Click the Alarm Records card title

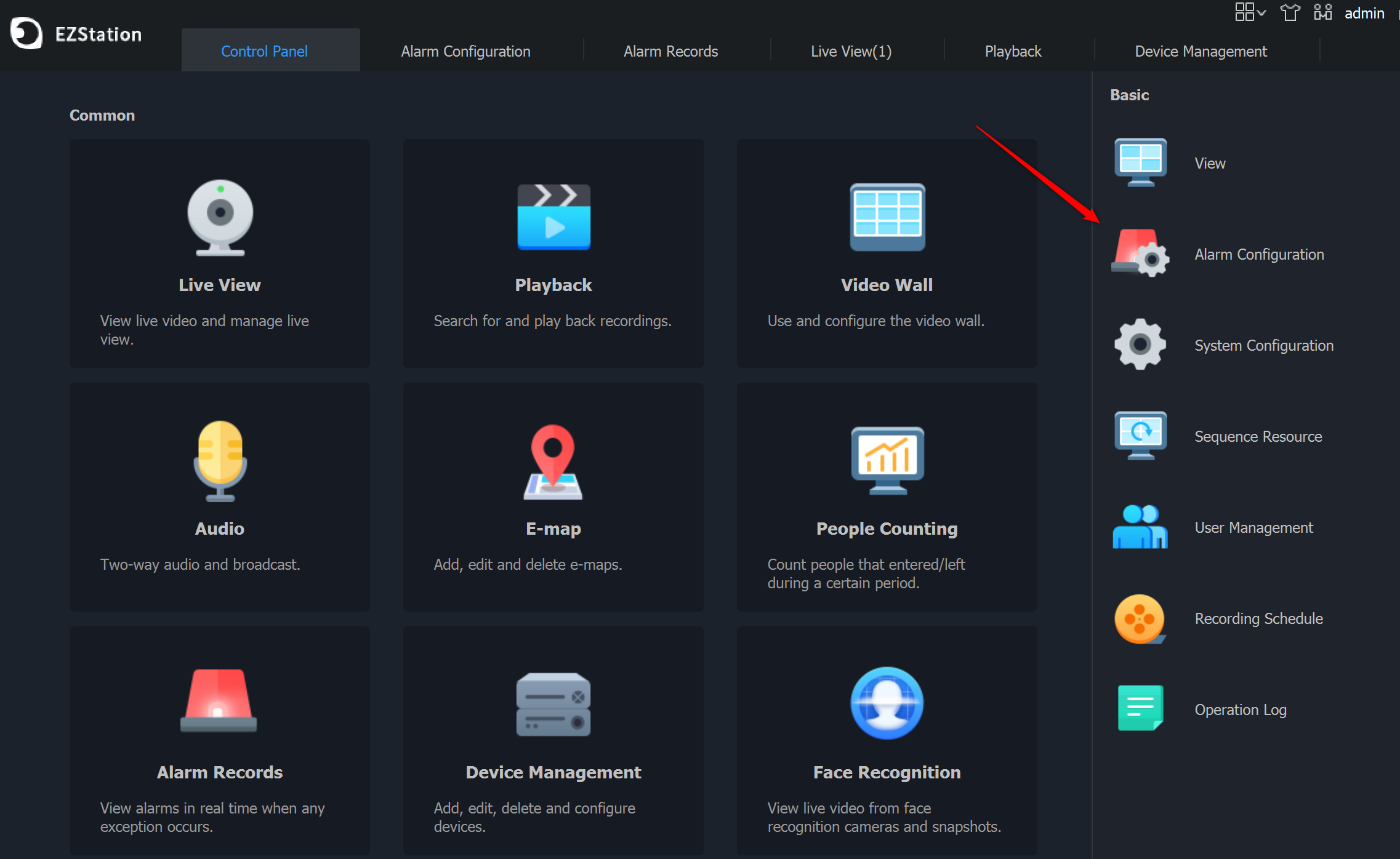(220, 772)
